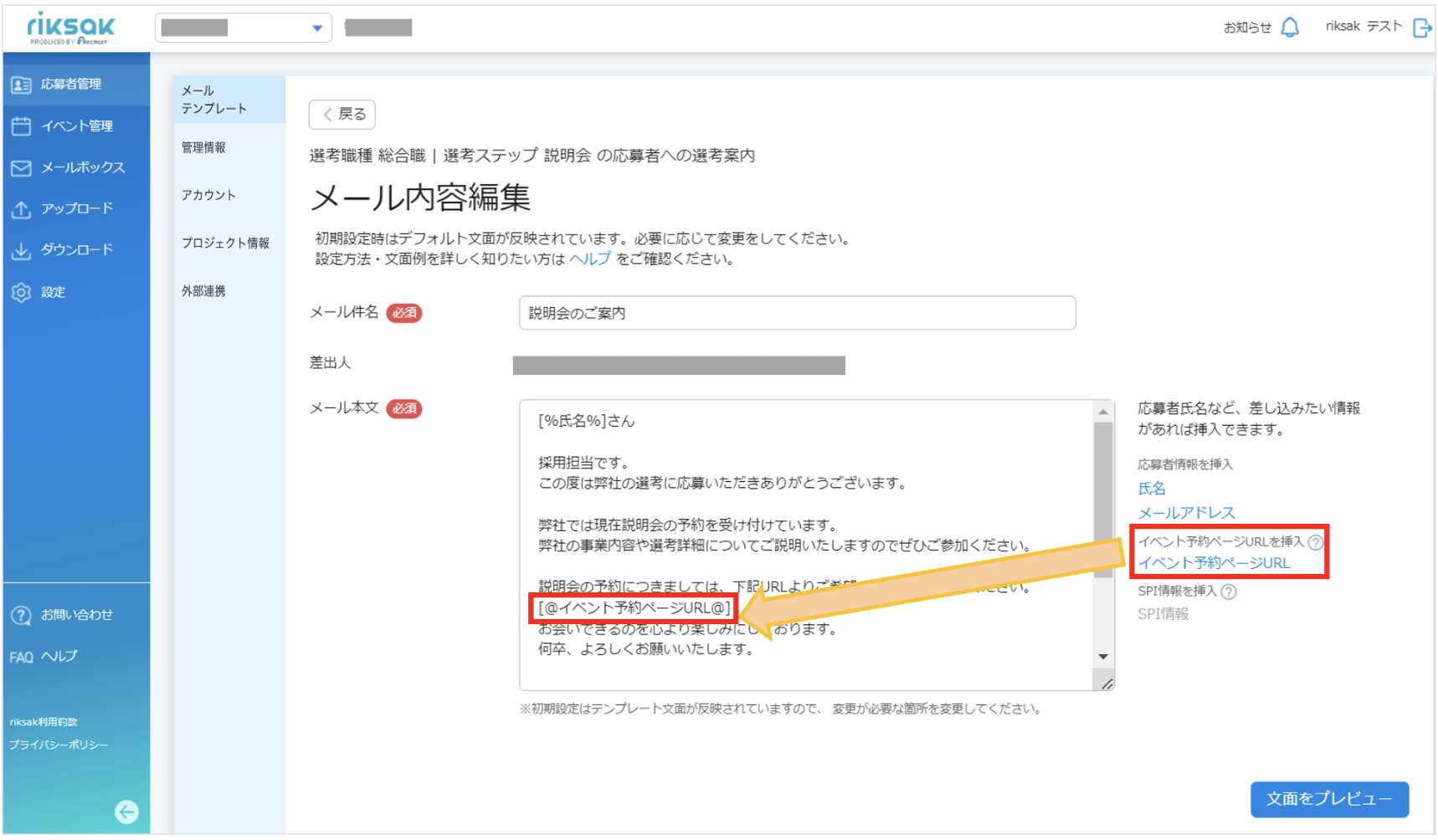Click the logout icon beside riksak テスト
The width and height of the screenshot is (1438, 840).
click(1421, 28)
